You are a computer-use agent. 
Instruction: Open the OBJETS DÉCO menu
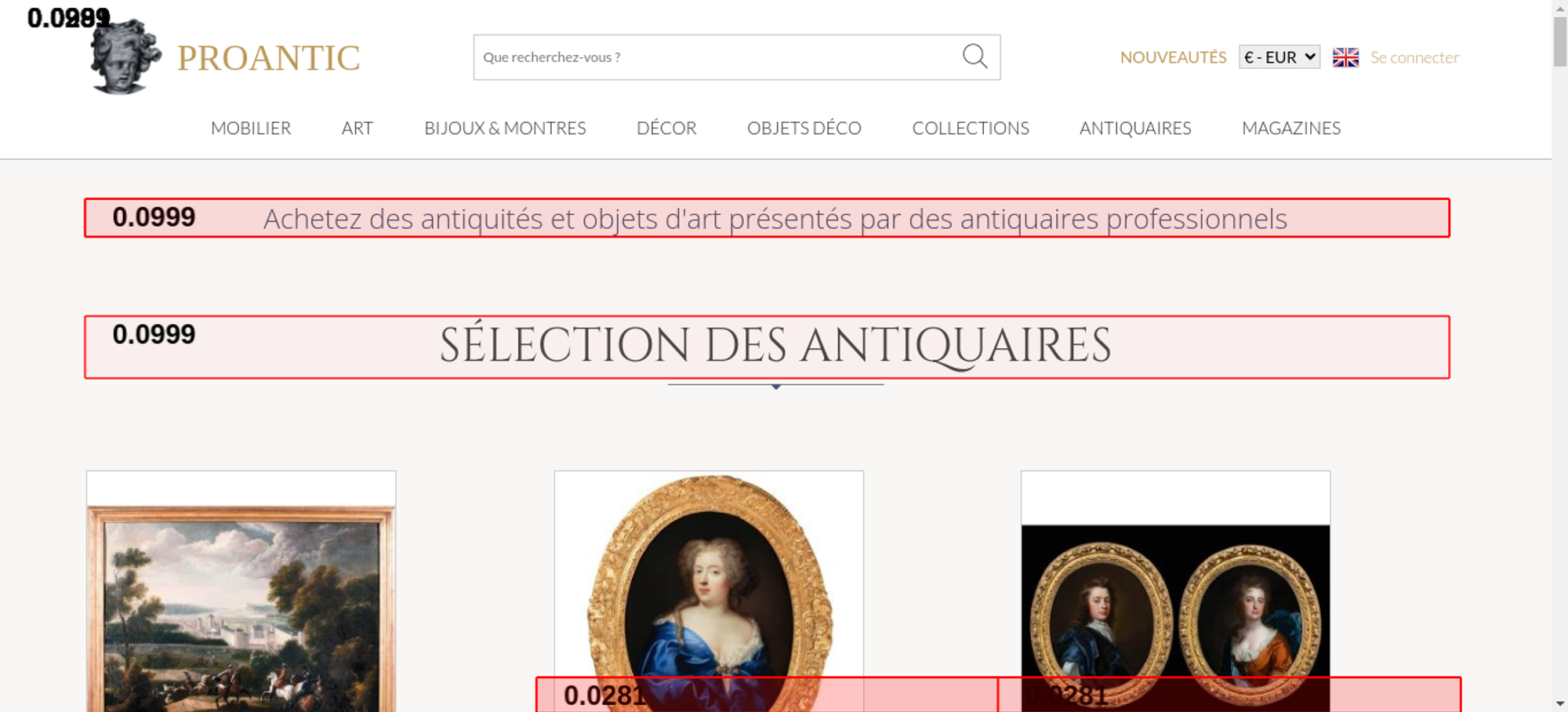(x=804, y=128)
